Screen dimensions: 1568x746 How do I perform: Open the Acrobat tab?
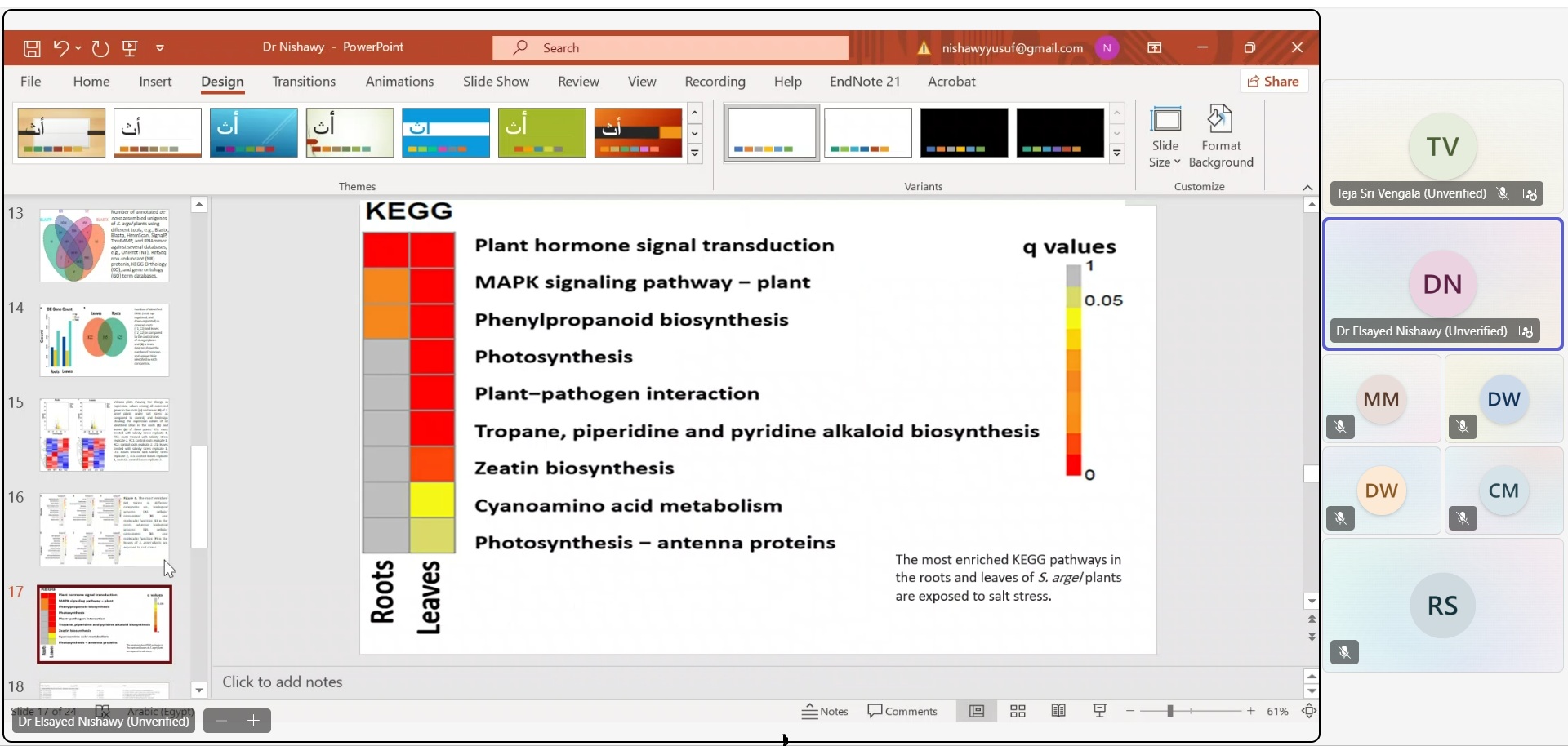click(951, 82)
